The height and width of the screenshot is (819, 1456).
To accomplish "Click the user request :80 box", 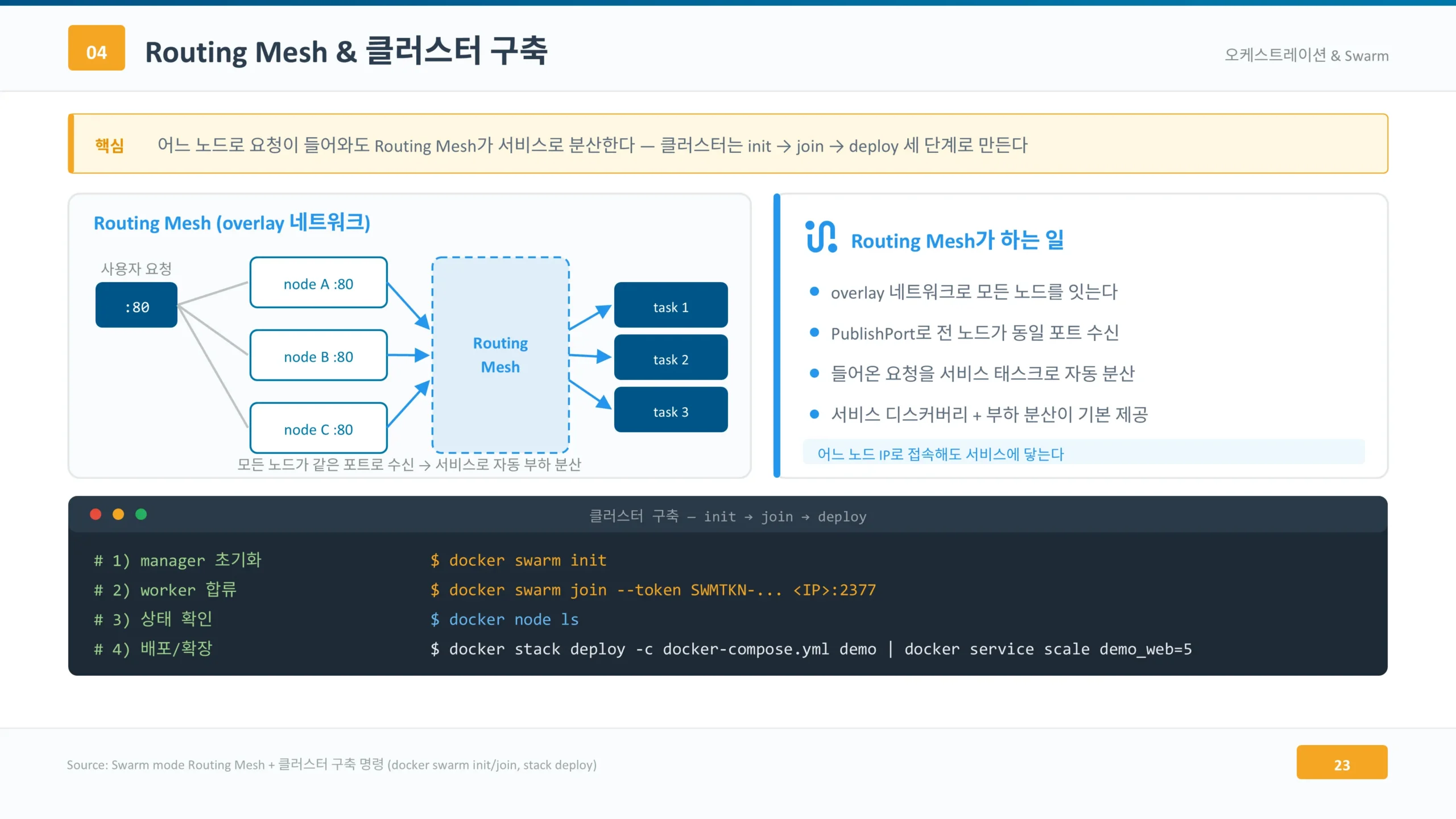I will tap(136, 305).
